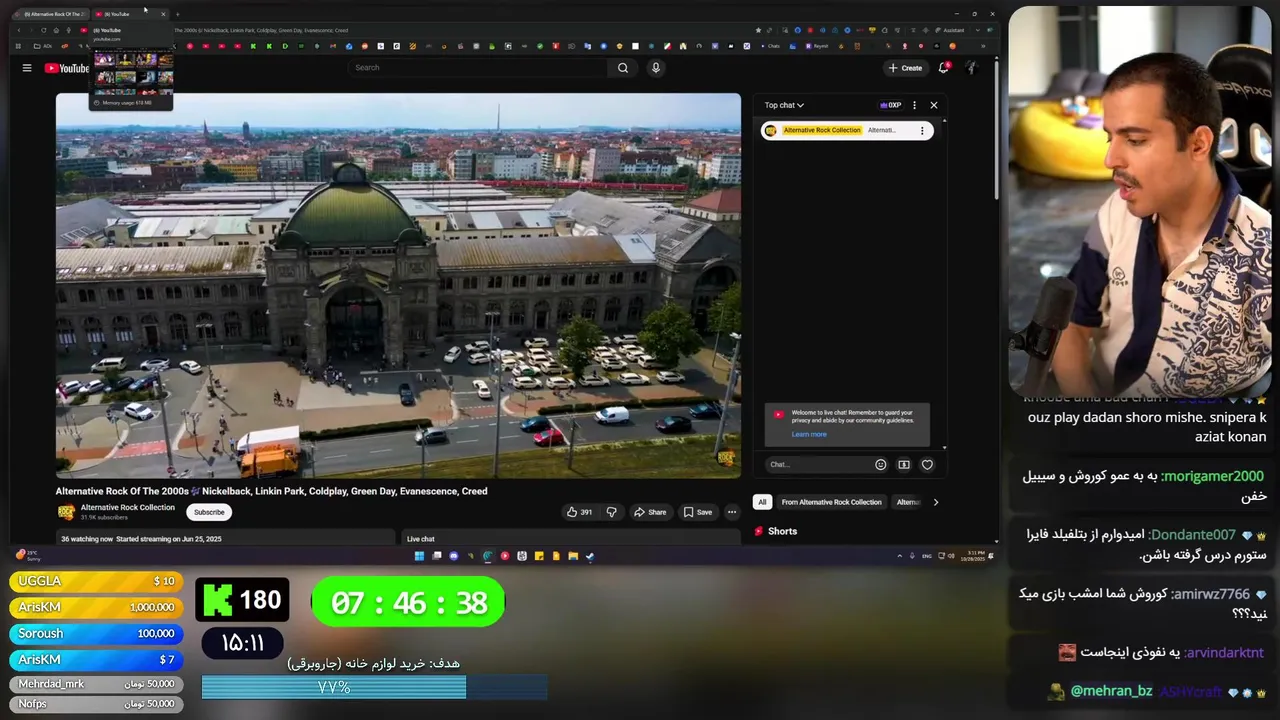The width and height of the screenshot is (1280, 720).
Task: Like the video with 391 likes
Action: click(579, 512)
